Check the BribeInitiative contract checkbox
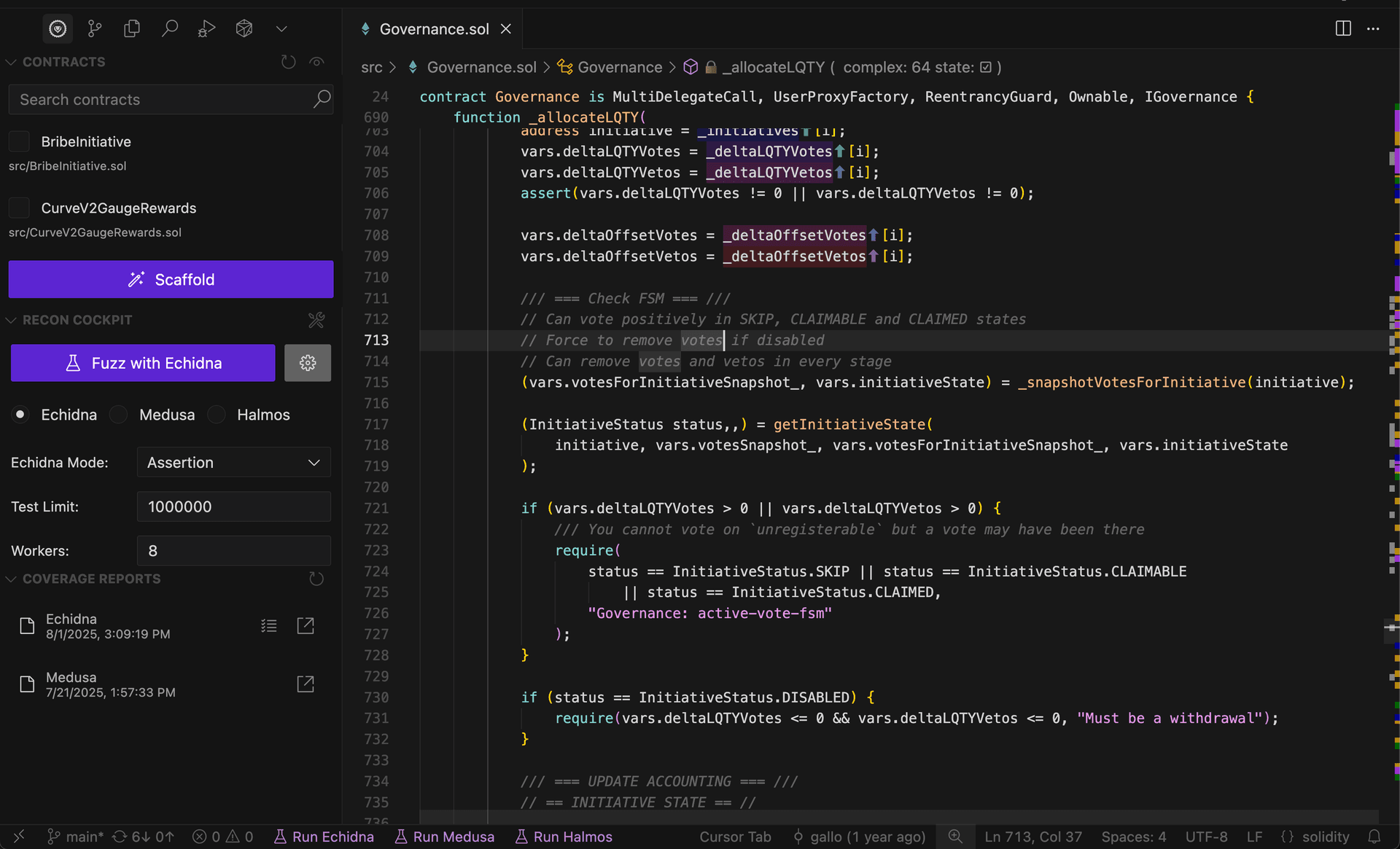This screenshot has width=1400, height=849. click(x=20, y=141)
